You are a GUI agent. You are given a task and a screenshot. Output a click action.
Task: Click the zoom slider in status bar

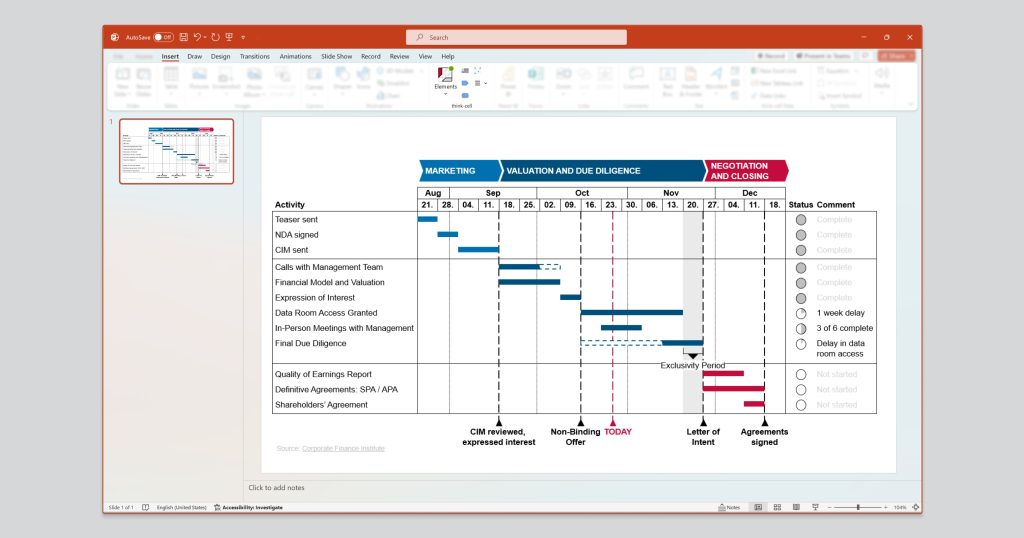857,507
